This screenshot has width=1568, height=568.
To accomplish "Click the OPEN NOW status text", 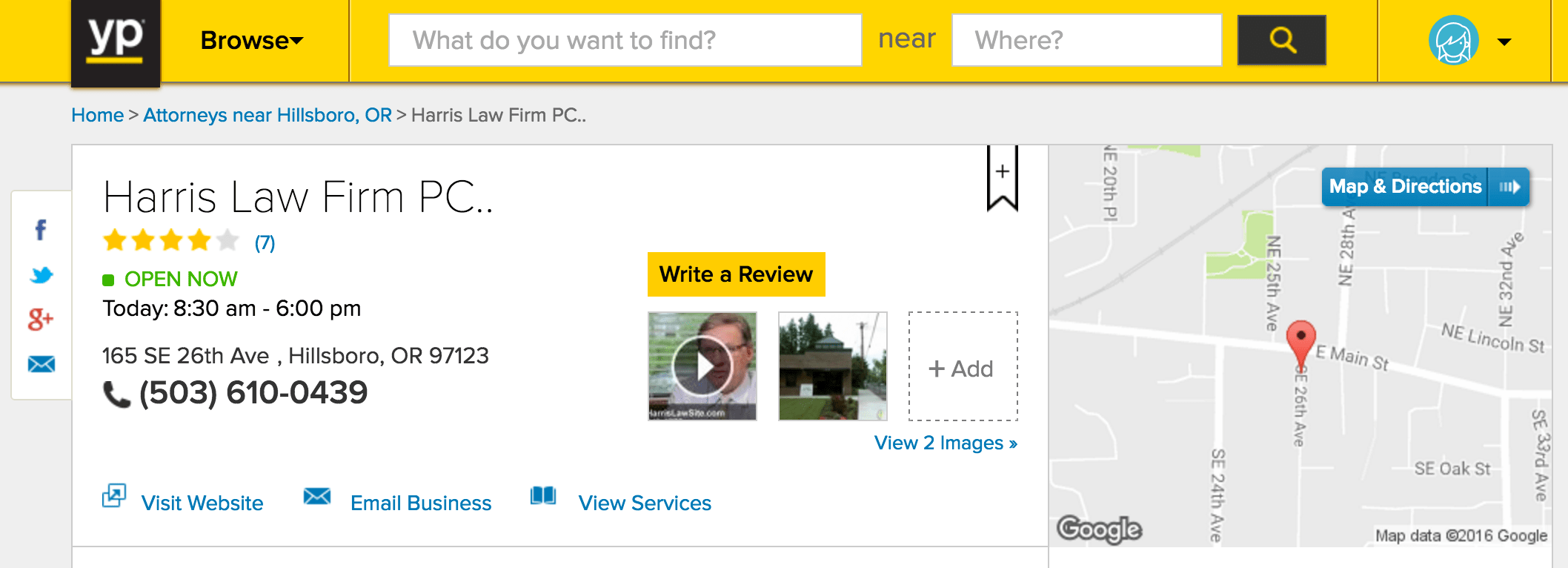I will 181,279.
